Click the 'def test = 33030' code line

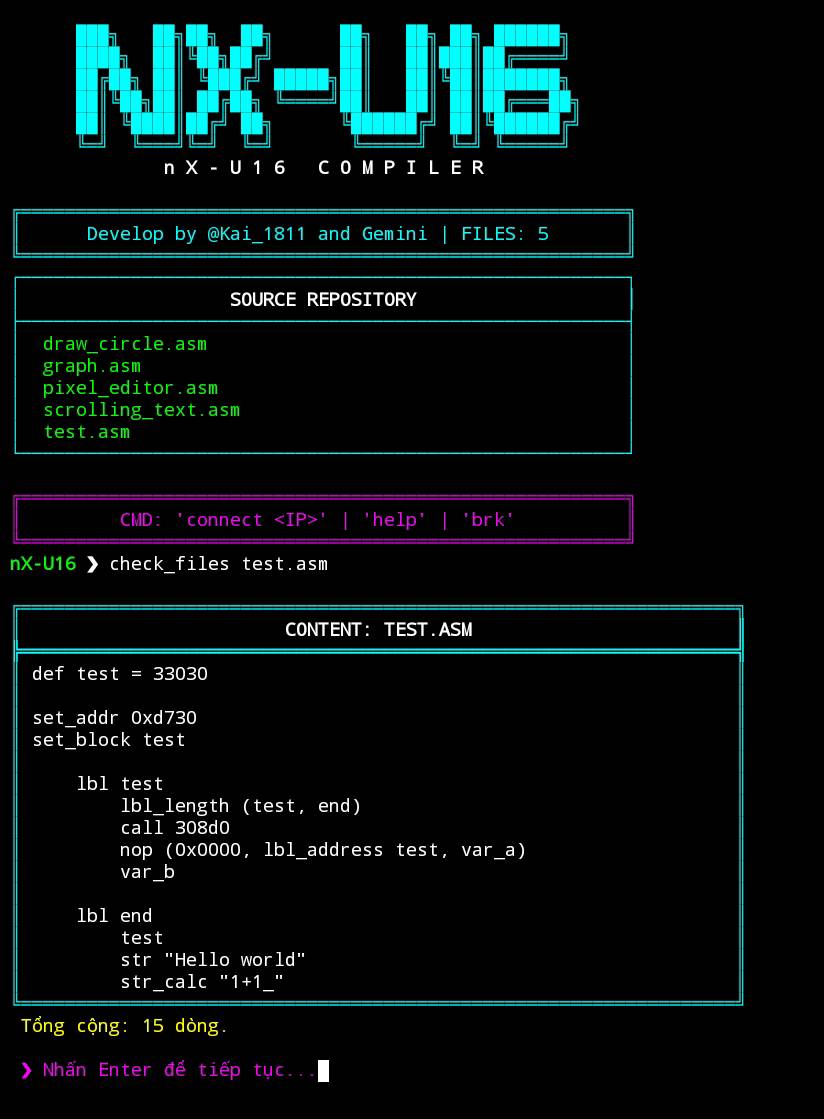(x=120, y=674)
